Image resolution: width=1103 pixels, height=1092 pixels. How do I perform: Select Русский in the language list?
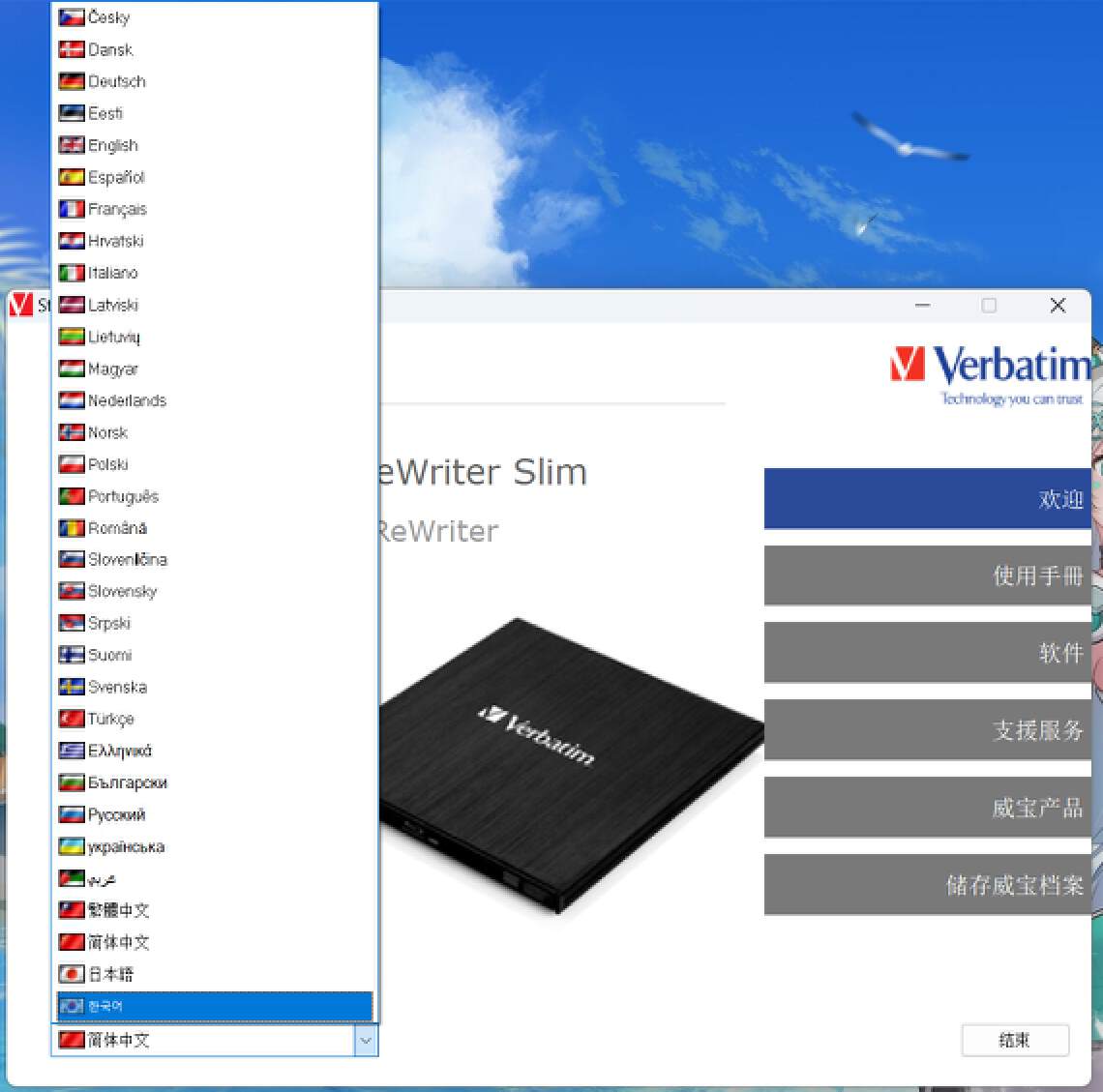click(x=215, y=814)
